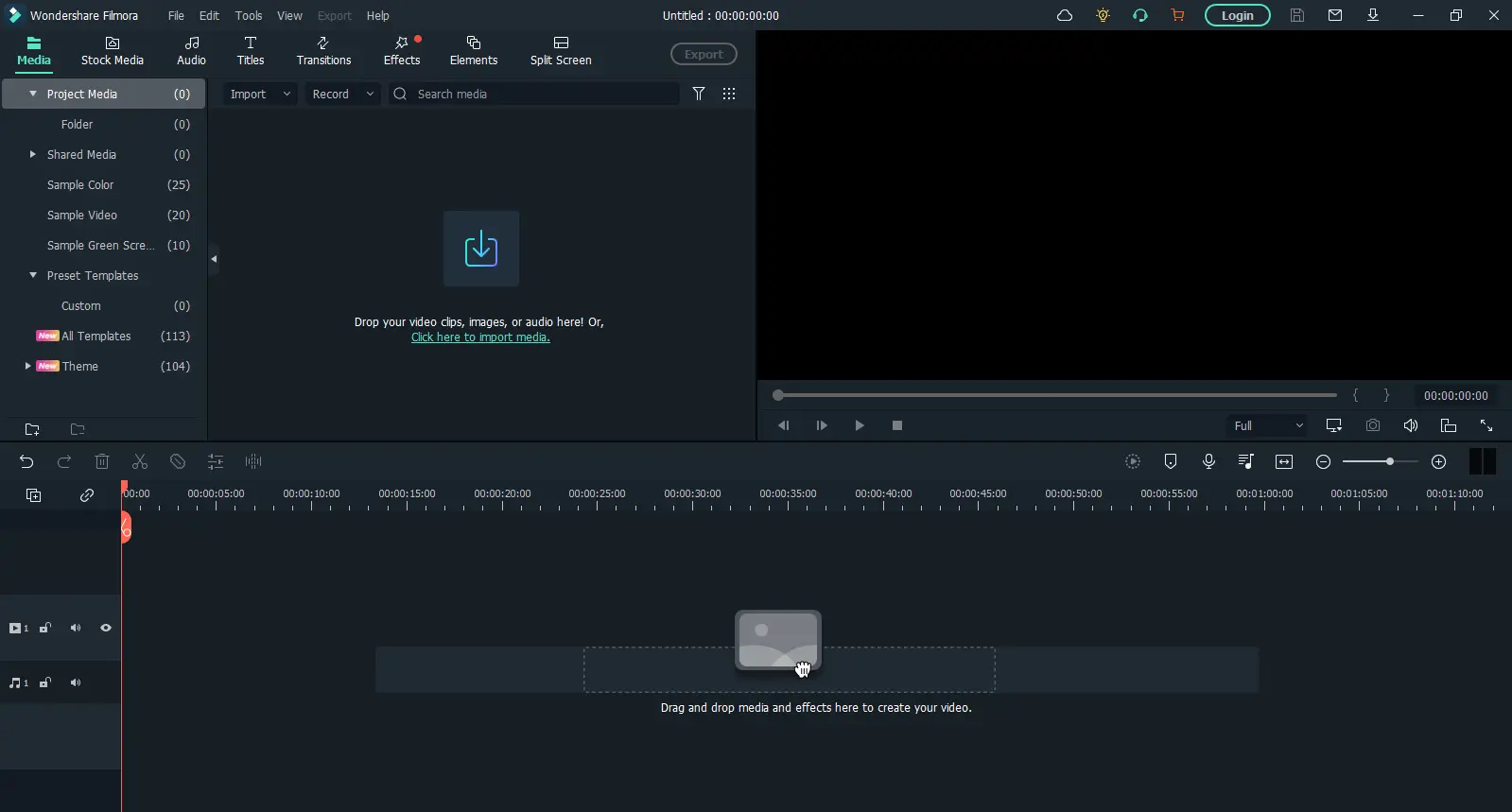Open the Import dropdown
Image resolution: width=1512 pixels, height=812 pixels.
pyautogui.click(x=260, y=94)
